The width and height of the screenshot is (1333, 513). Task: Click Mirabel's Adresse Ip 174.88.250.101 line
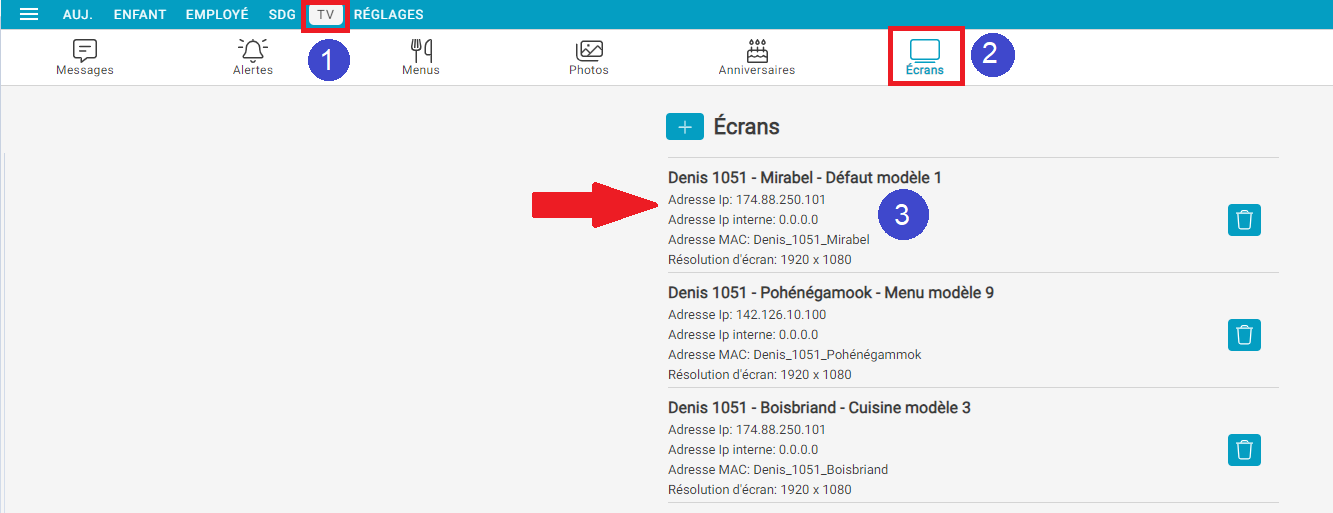tap(747, 200)
